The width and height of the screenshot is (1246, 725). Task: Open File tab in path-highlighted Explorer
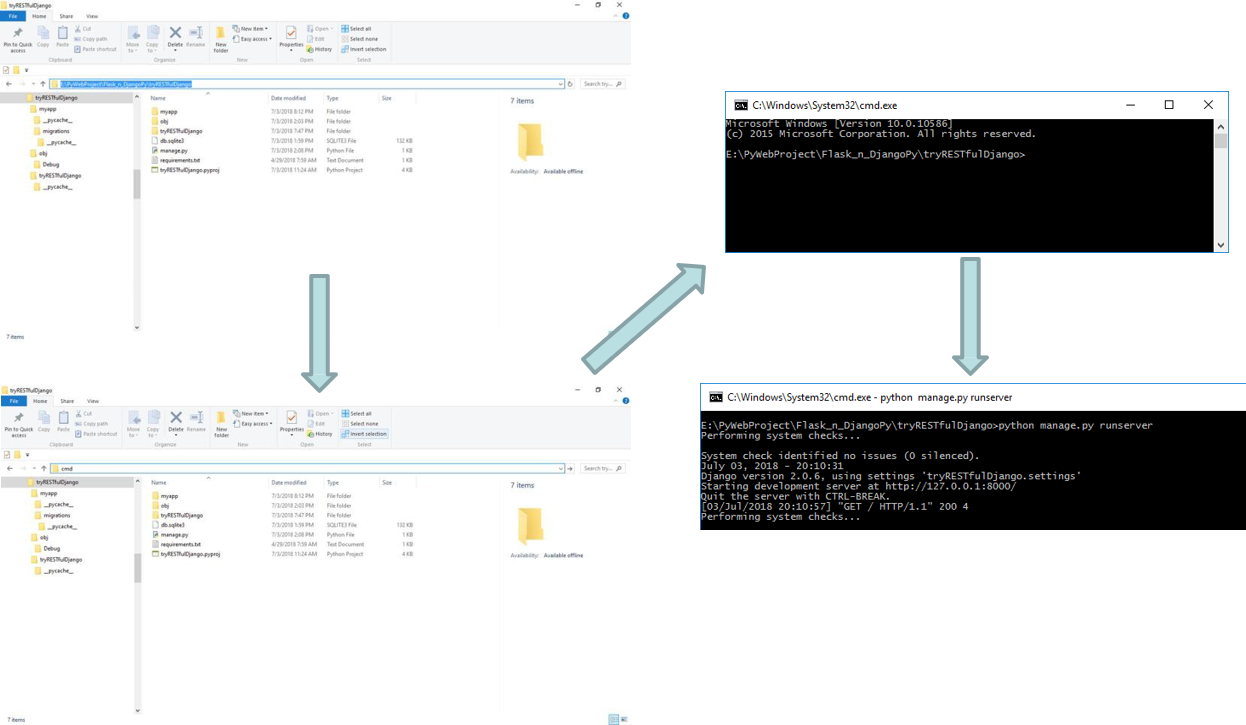click(13, 16)
